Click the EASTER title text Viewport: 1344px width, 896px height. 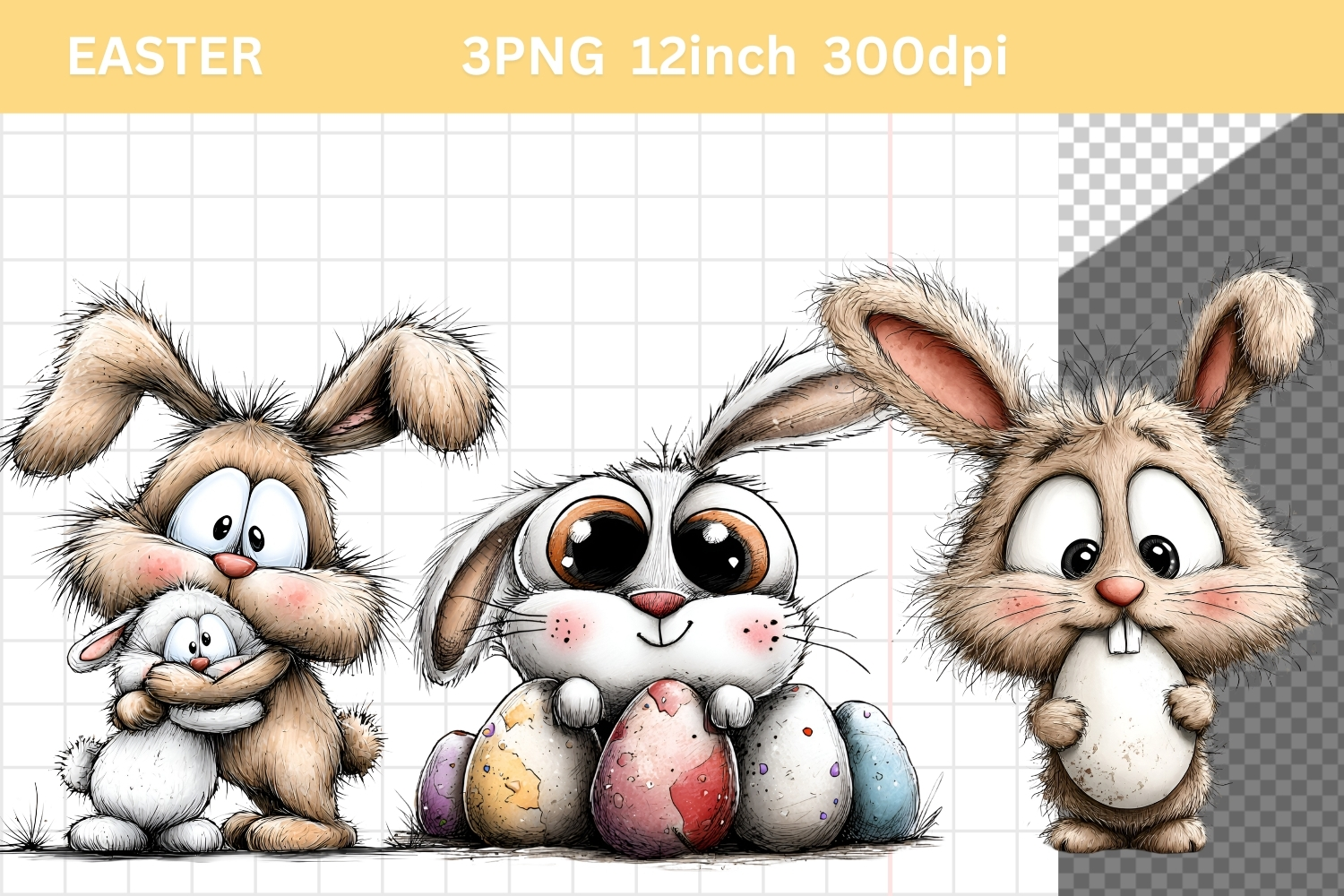(165, 56)
